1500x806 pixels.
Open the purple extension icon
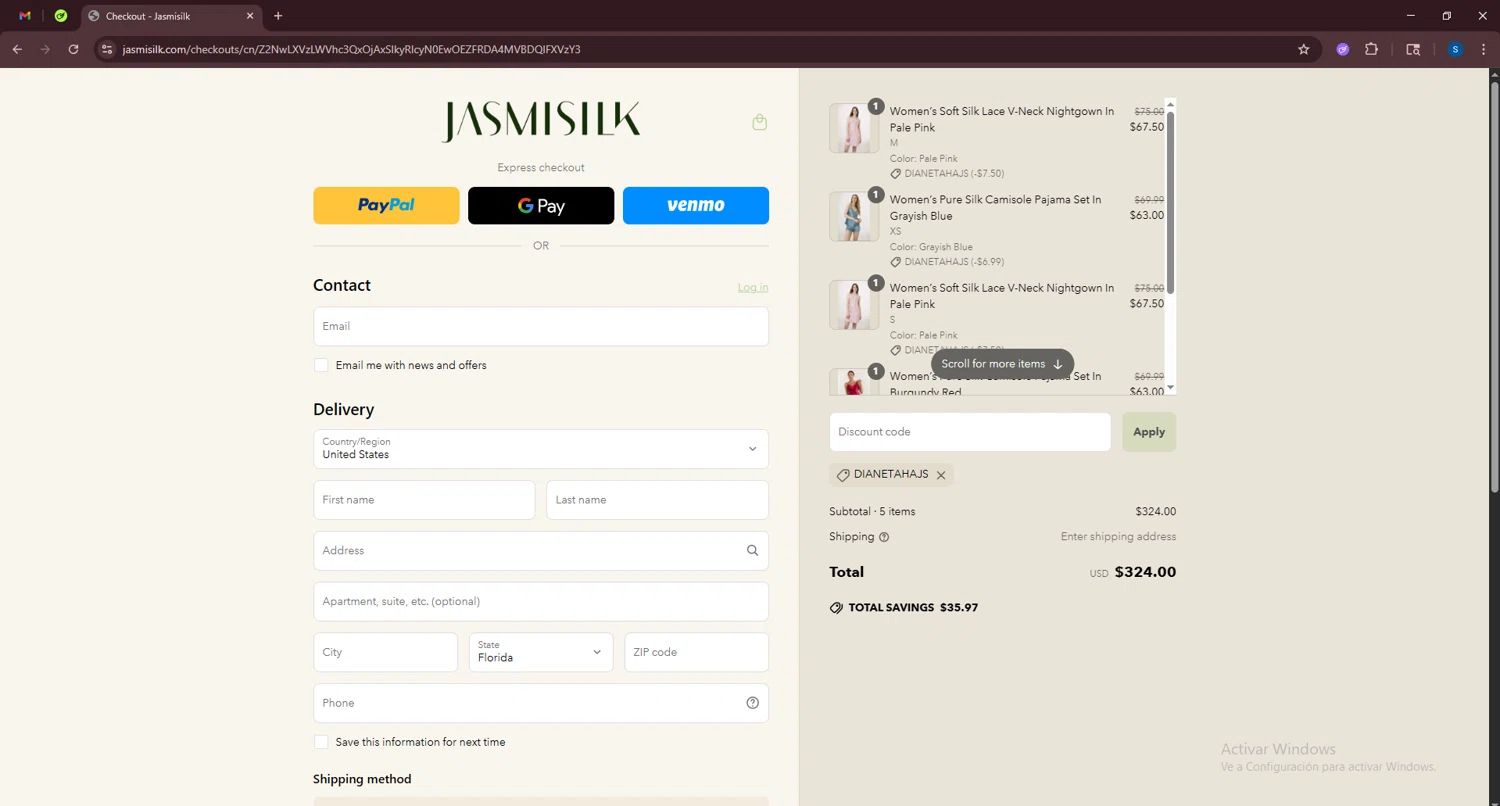coord(1343,49)
